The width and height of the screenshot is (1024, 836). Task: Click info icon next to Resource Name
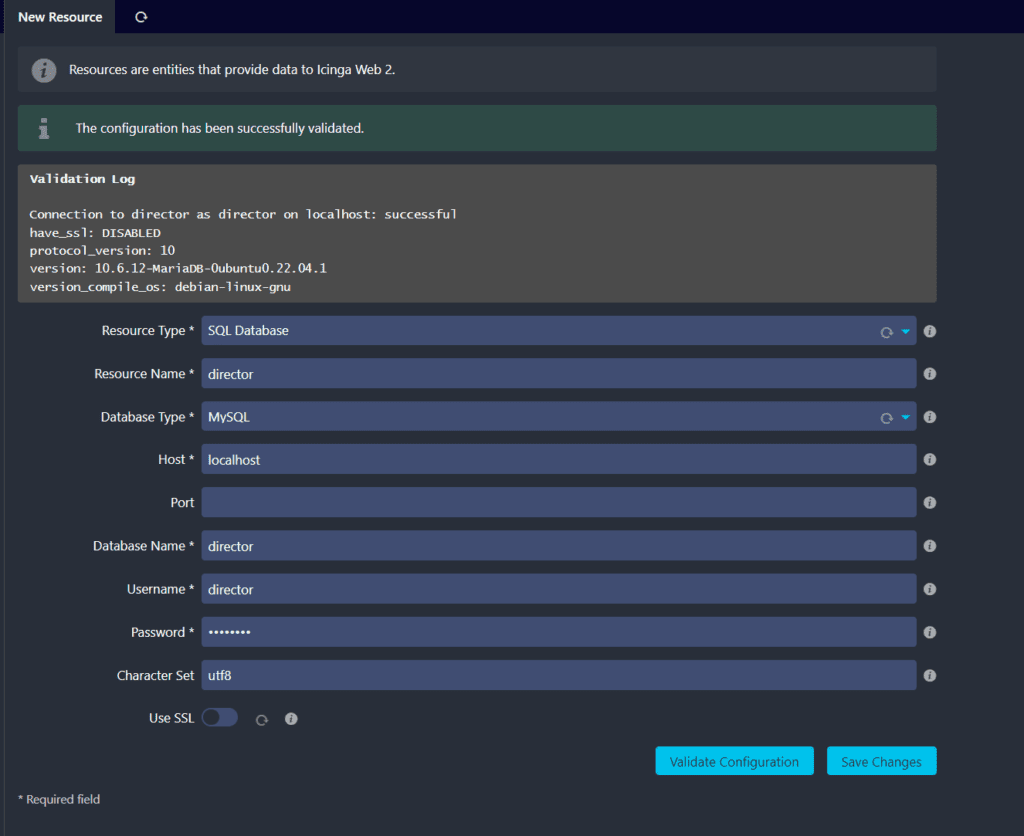[x=929, y=374]
